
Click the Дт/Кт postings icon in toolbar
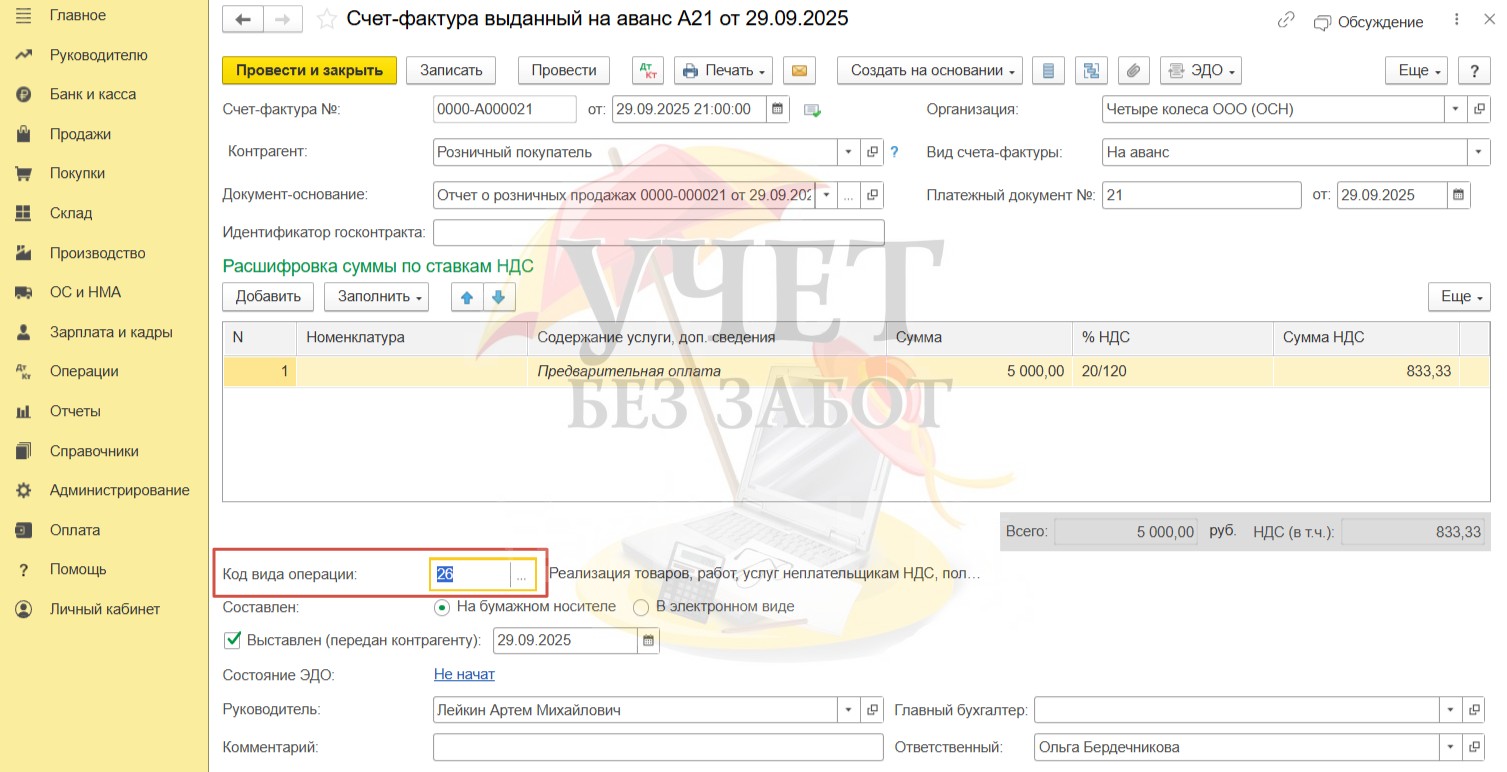coord(648,70)
